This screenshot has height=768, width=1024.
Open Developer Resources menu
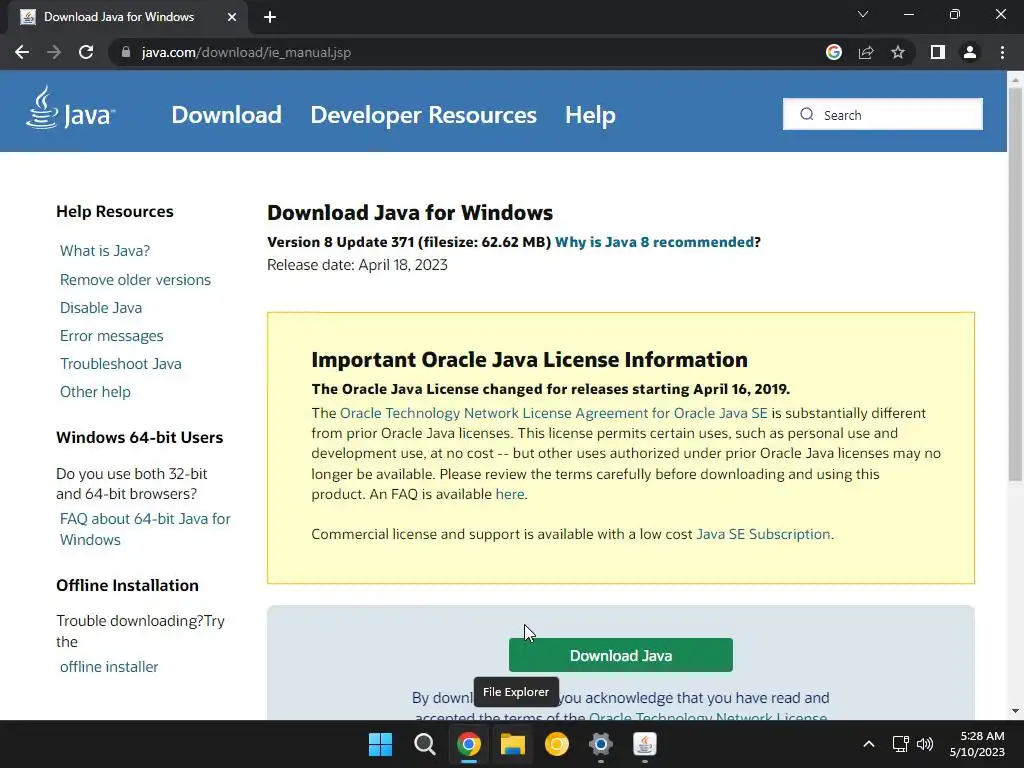(423, 115)
